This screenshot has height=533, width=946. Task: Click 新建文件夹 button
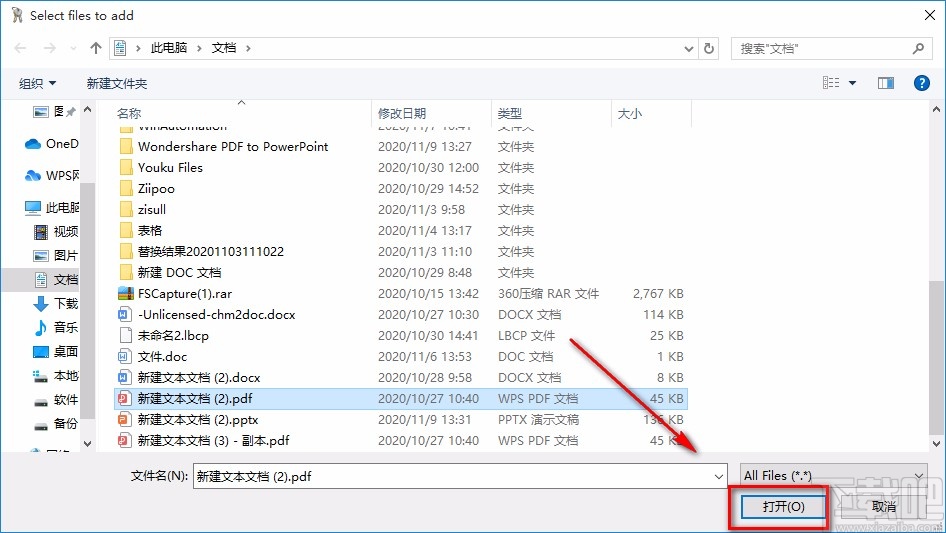[x=116, y=83]
